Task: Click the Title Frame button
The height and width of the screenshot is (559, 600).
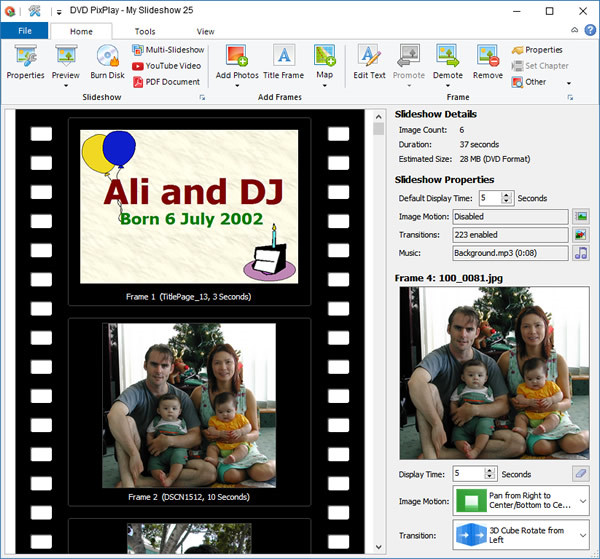Action: tap(283, 62)
